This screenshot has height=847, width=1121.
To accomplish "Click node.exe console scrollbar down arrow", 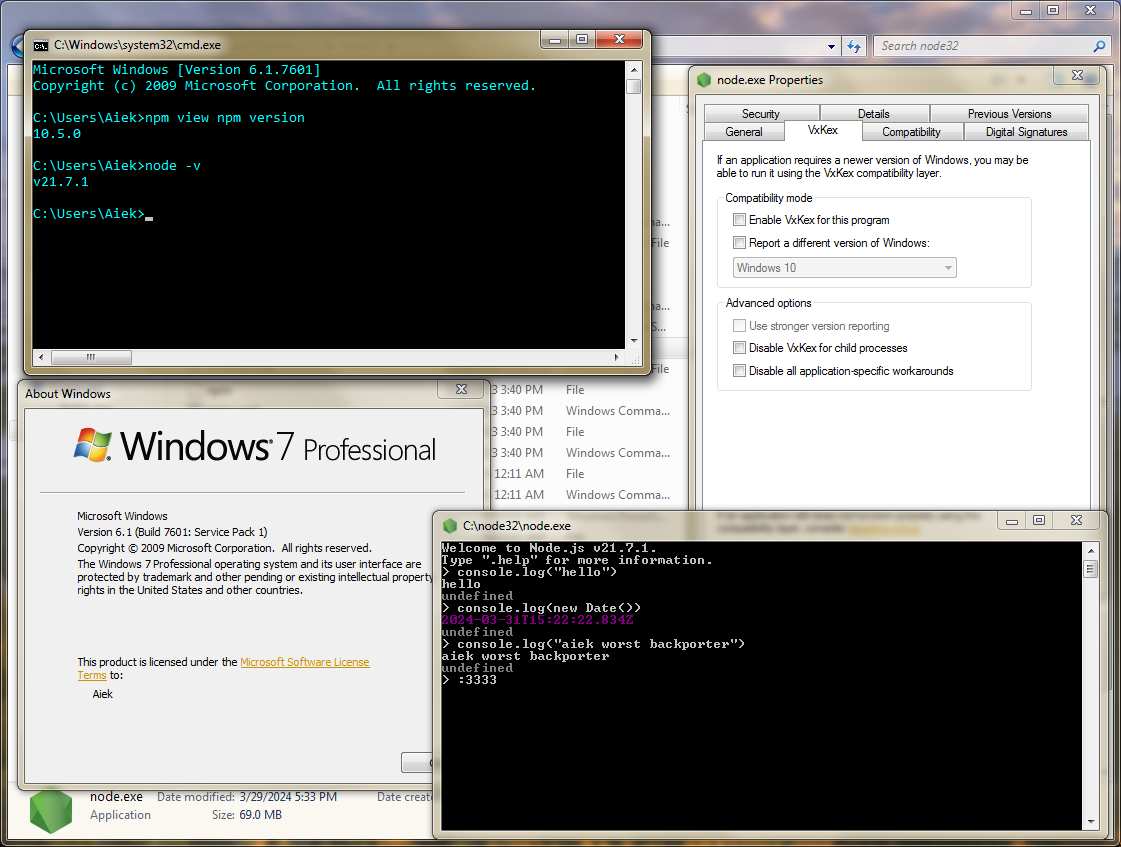I will tap(1090, 822).
